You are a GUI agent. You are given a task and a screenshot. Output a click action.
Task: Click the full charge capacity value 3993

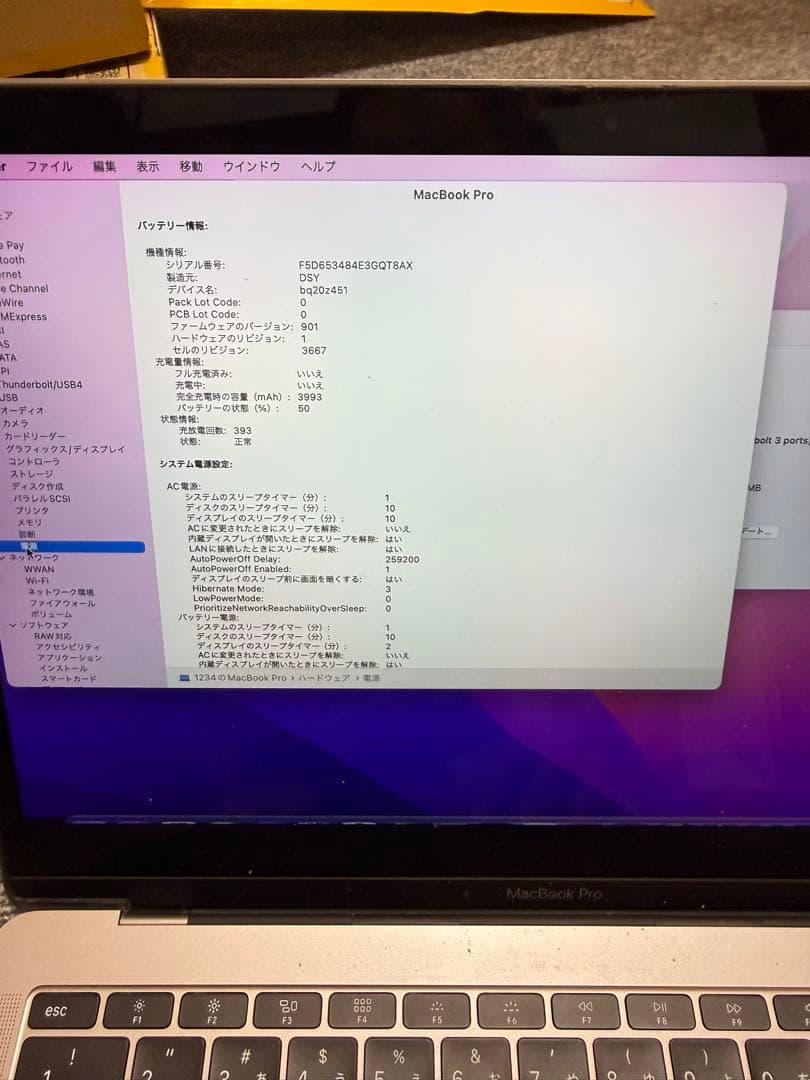tap(309, 397)
